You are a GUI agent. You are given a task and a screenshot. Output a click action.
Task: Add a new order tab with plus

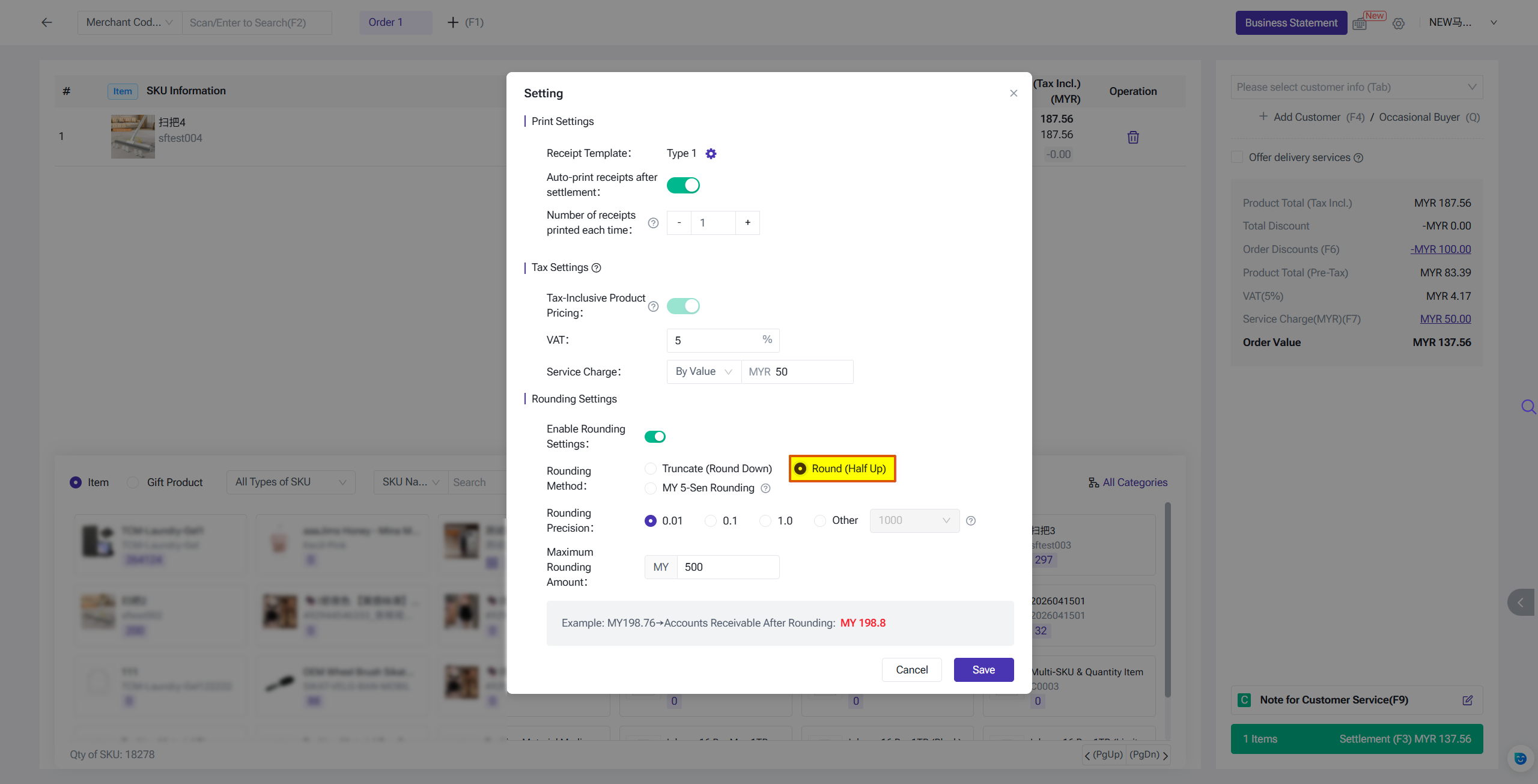pyautogui.click(x=453, y=23)
